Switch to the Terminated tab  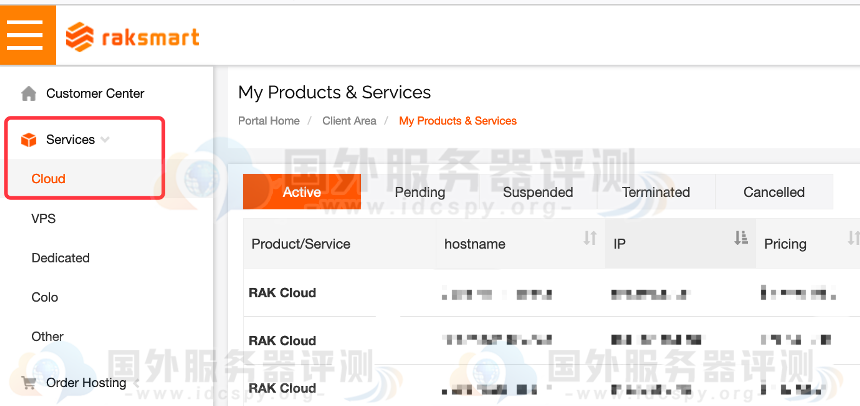click(656, 192)
